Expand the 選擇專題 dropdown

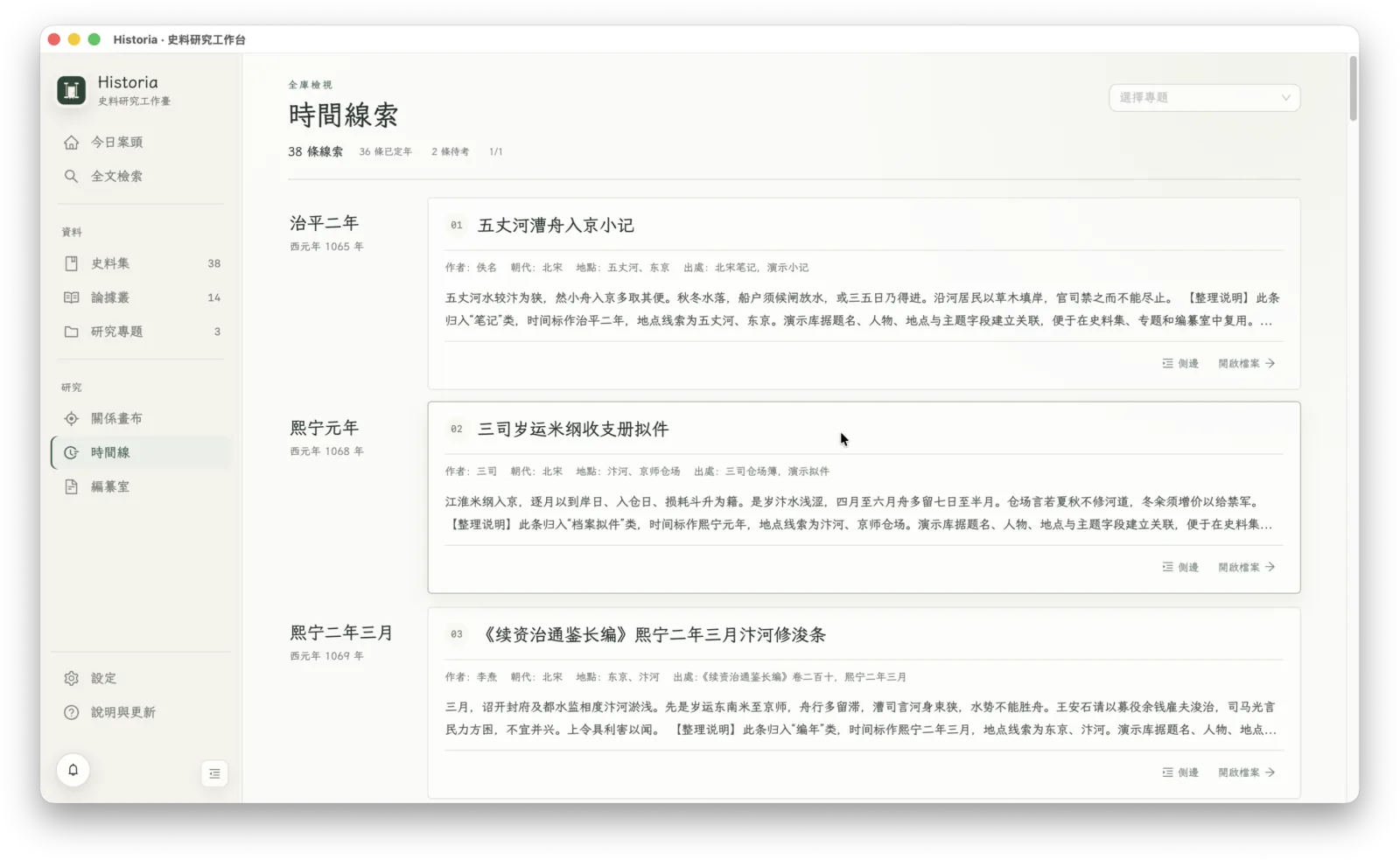tap(1204, 97)
